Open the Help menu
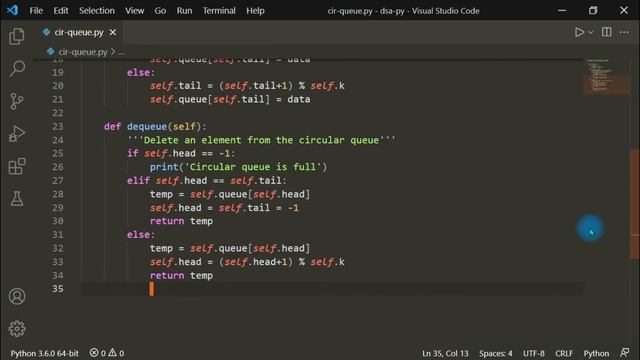This screenshot has height=360, width=640. point(255,11)
